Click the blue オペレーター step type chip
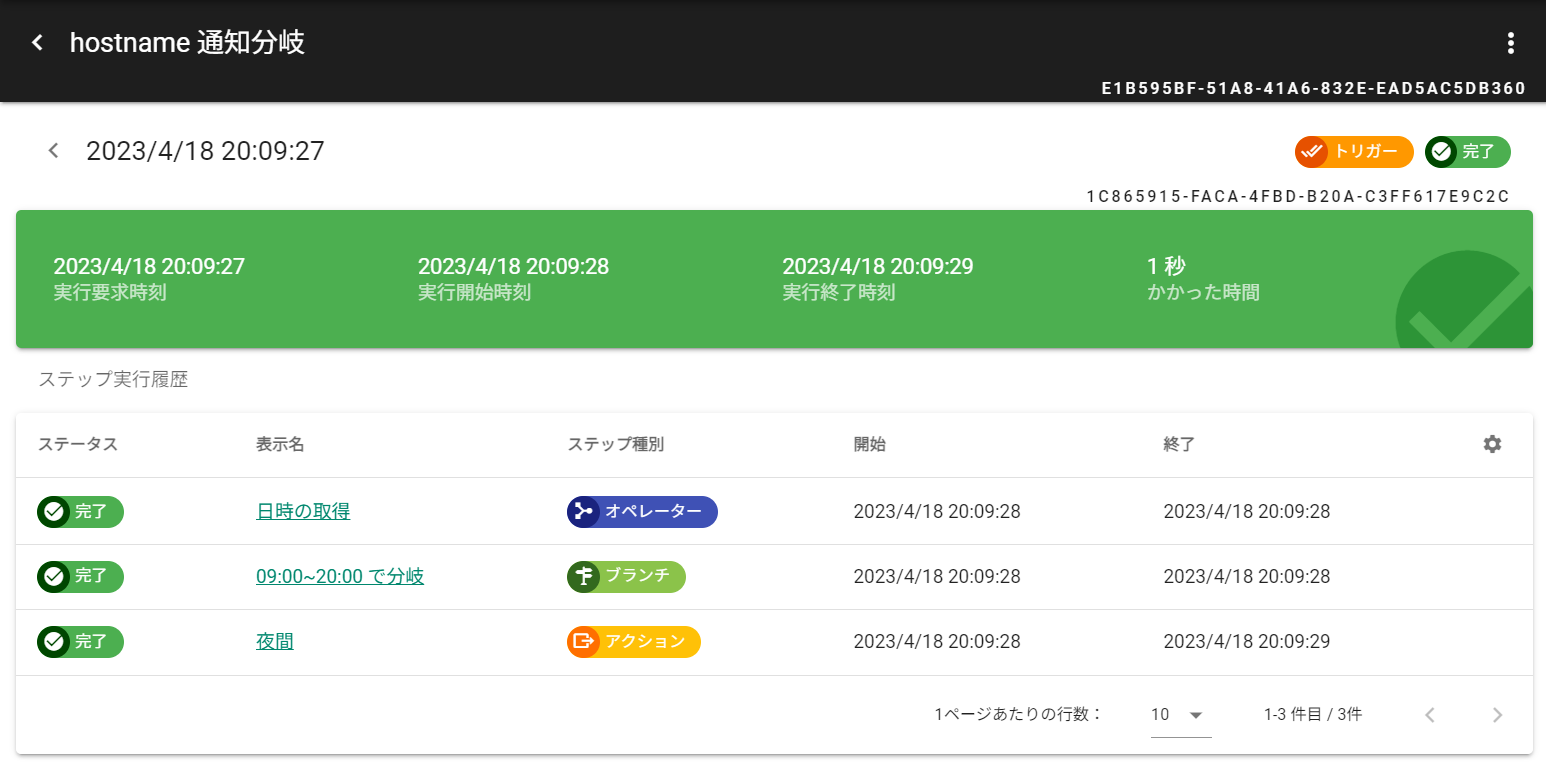Image resolution: width=1546 pixels, height=768 pixels. [x=642, y=512]
